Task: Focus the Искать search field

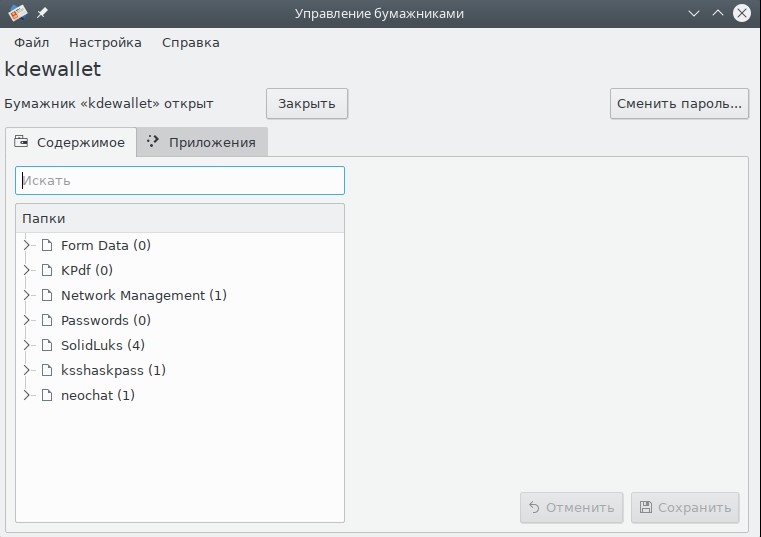Action: tap(180, 181)
